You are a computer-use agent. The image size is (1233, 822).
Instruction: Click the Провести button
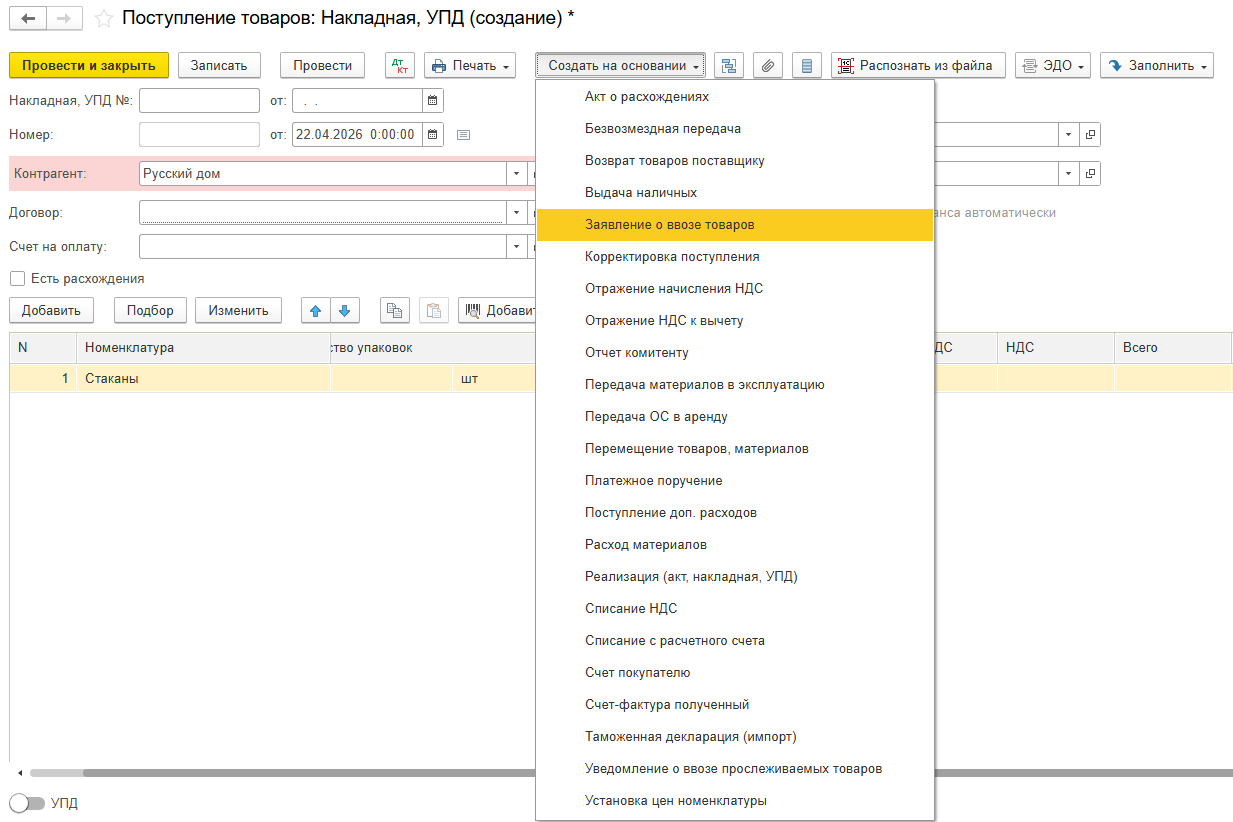click(x=323, y=66)
